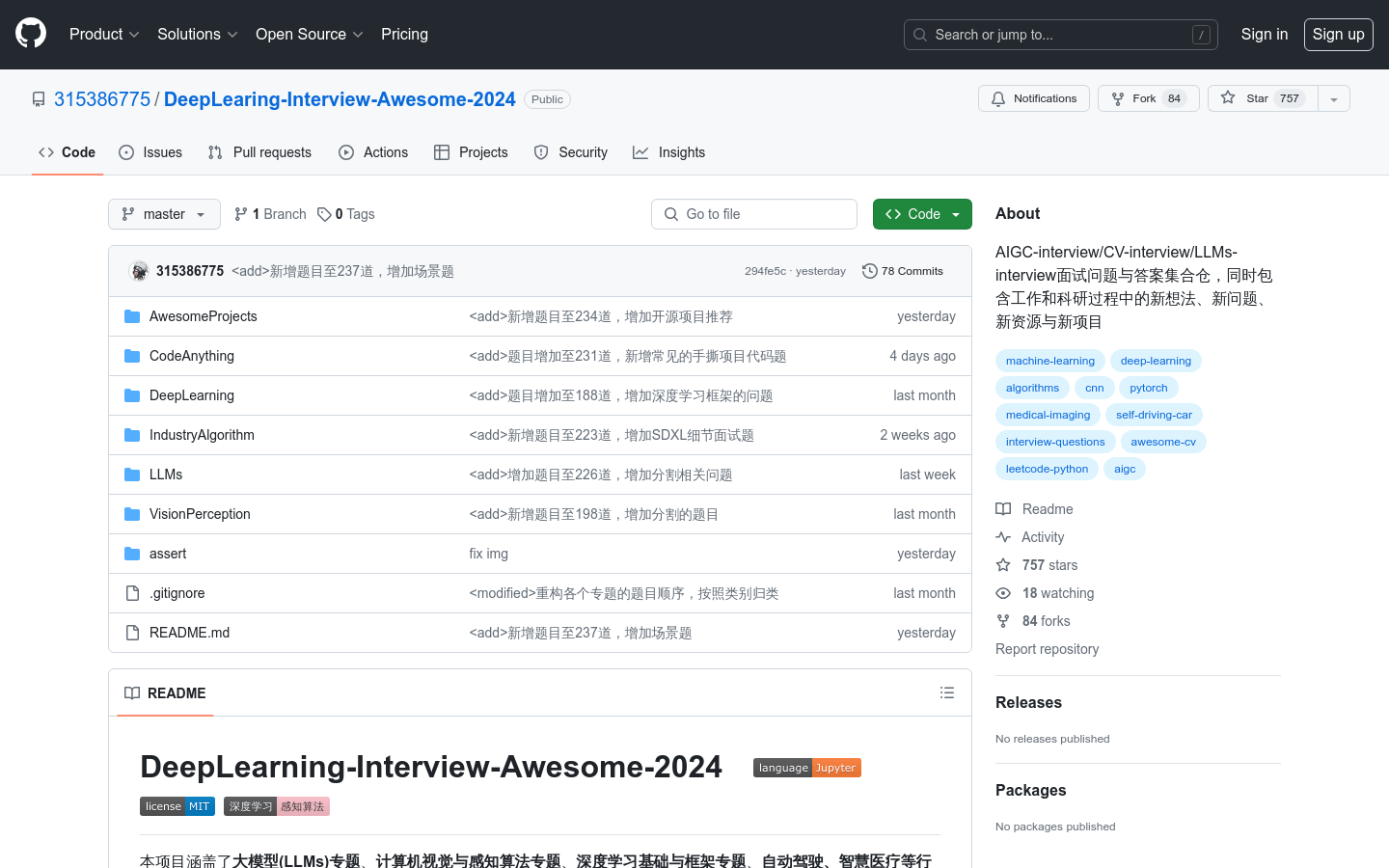Click the eye icon beside 18 watching
This screenshot has height=868, width=1389.
click(x=1003, y=593)
